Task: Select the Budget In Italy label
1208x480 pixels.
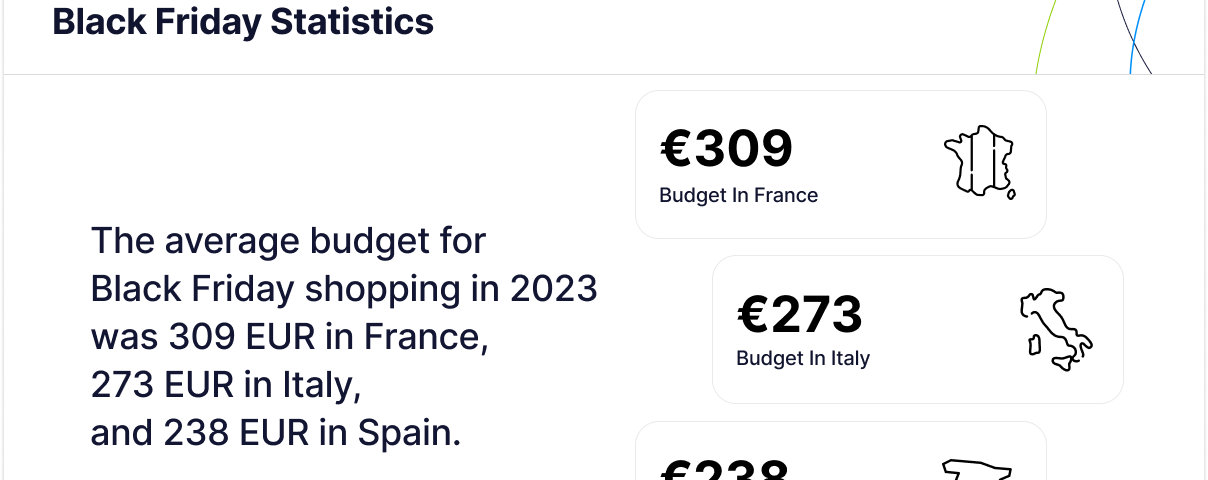Action: pyautogui.click(x=803, y=358)
